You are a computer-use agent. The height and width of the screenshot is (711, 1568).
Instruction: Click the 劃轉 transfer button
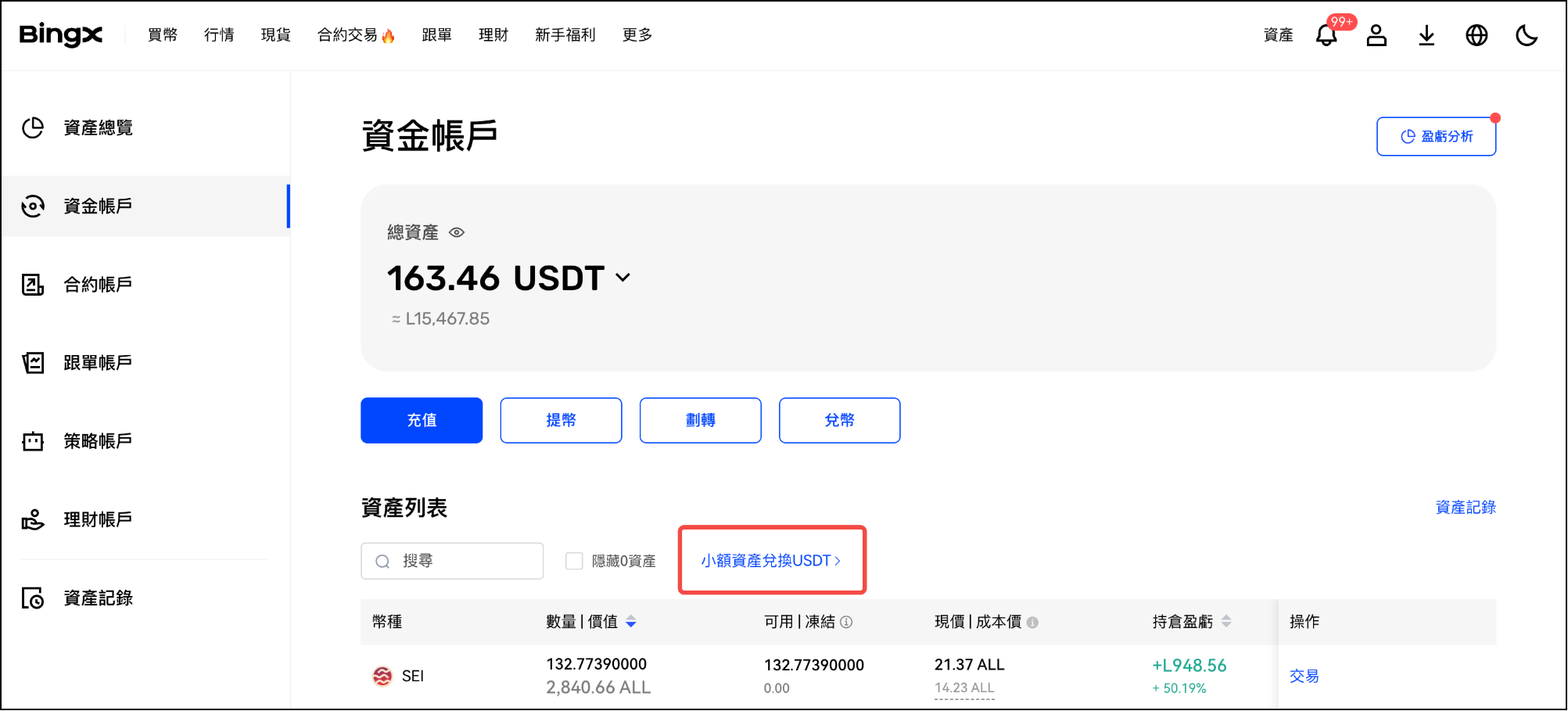(700, 420)
